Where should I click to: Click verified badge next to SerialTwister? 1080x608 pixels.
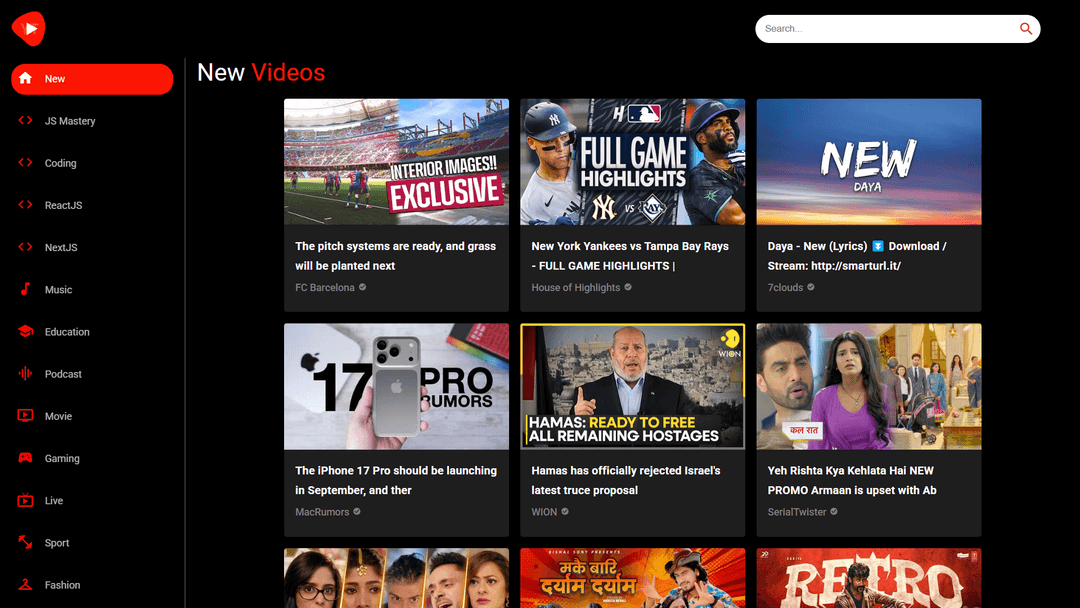pos(834,512)
